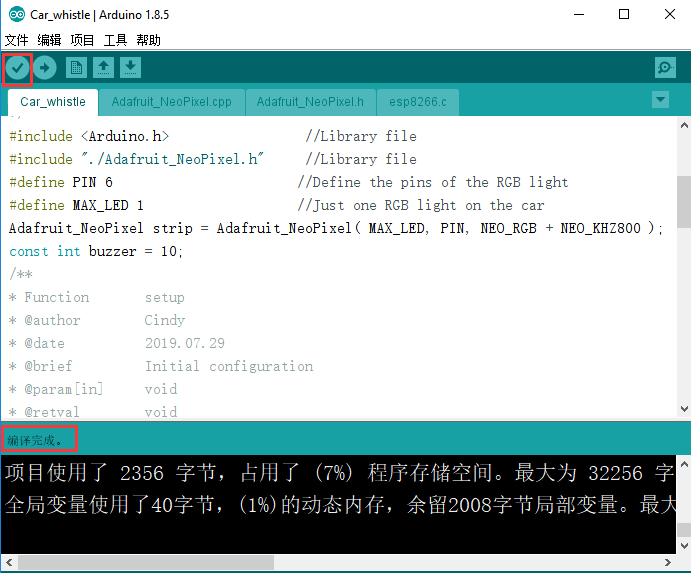
Task: Click the '//Define the pins of the RGB light' comment
Action: [433, 182]
